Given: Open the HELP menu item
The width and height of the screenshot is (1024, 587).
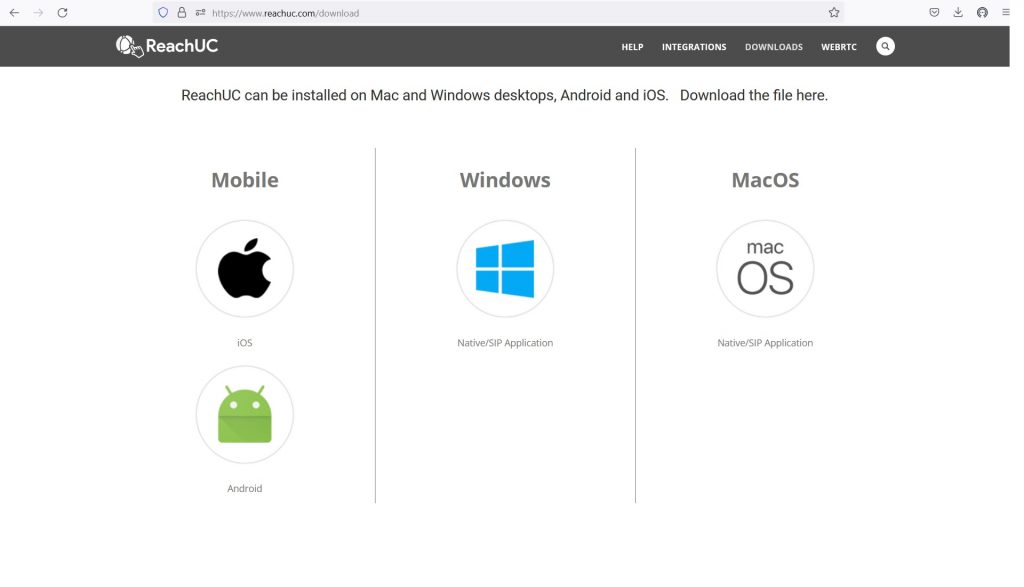Looking at the screenshot, I should pyautogui.click(x=632, y=47).
